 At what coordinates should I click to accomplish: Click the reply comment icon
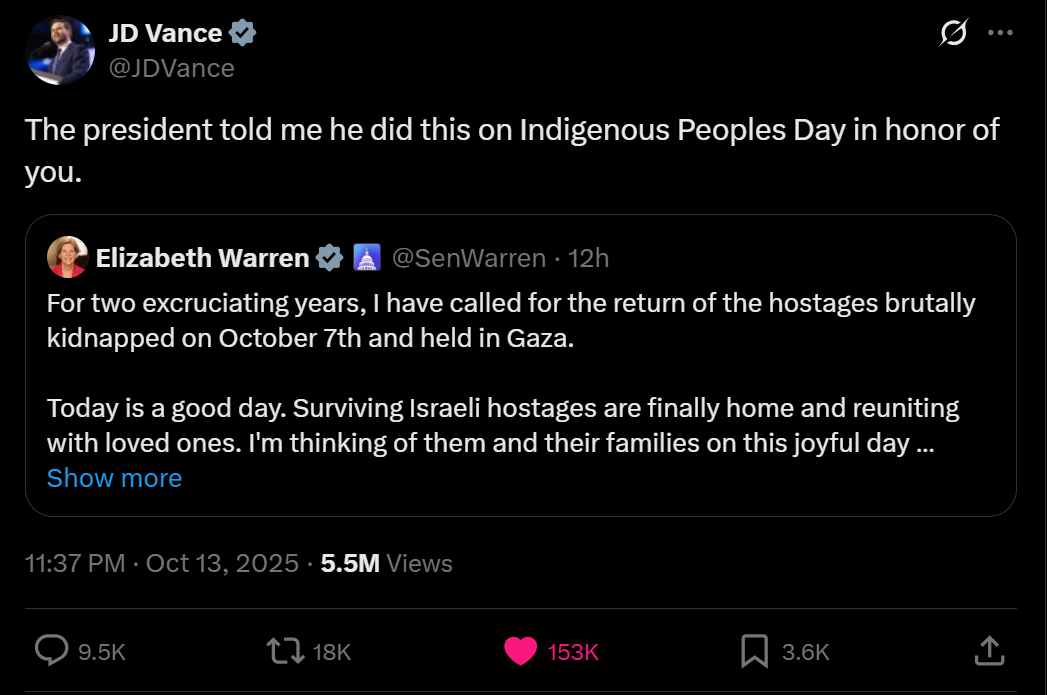[51, 651]
